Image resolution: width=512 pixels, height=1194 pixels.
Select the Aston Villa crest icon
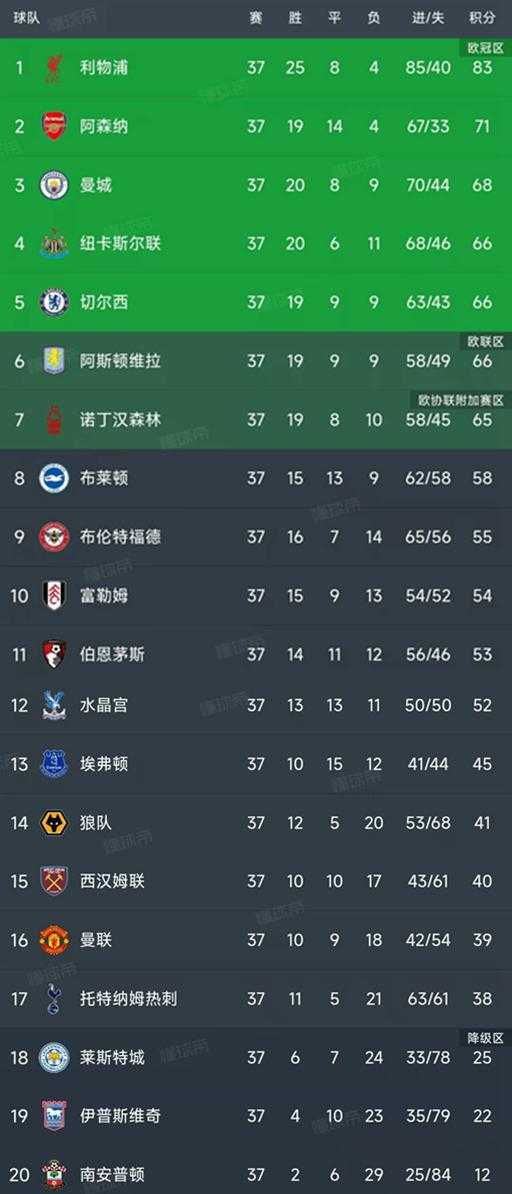[54, 361]
